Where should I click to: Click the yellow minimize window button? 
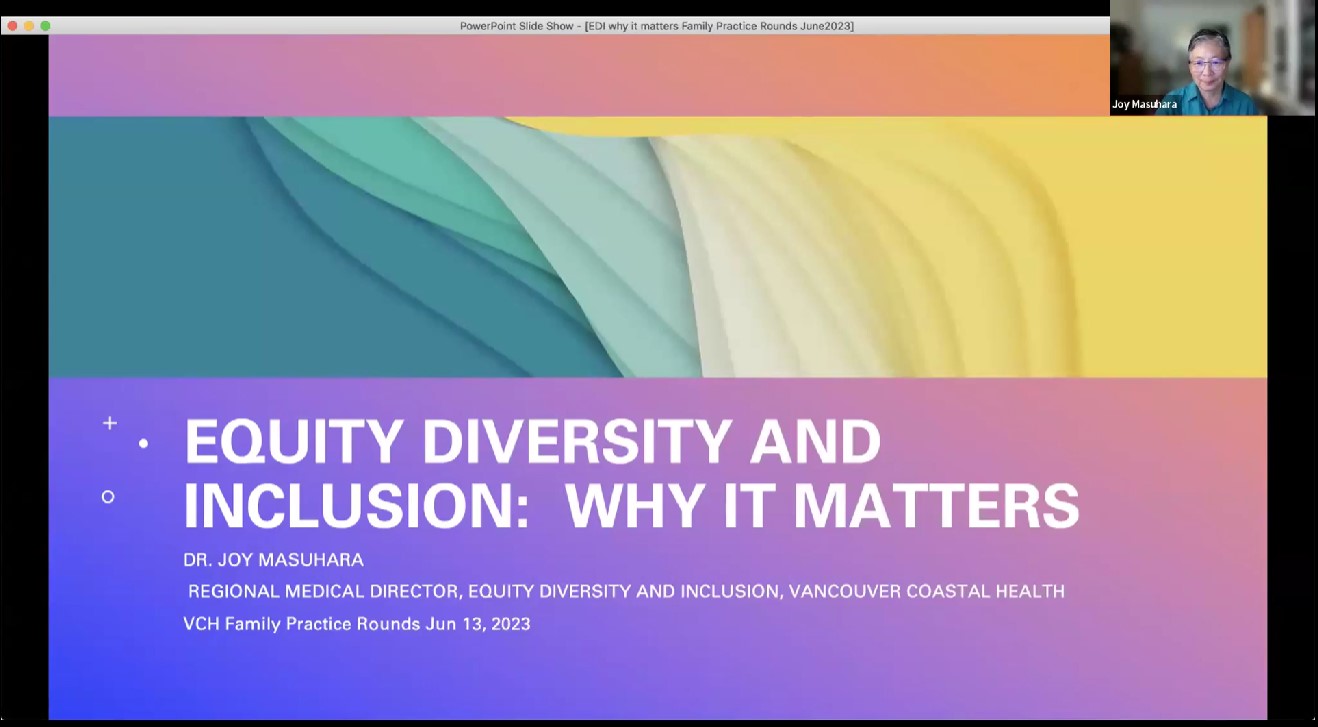28,25
